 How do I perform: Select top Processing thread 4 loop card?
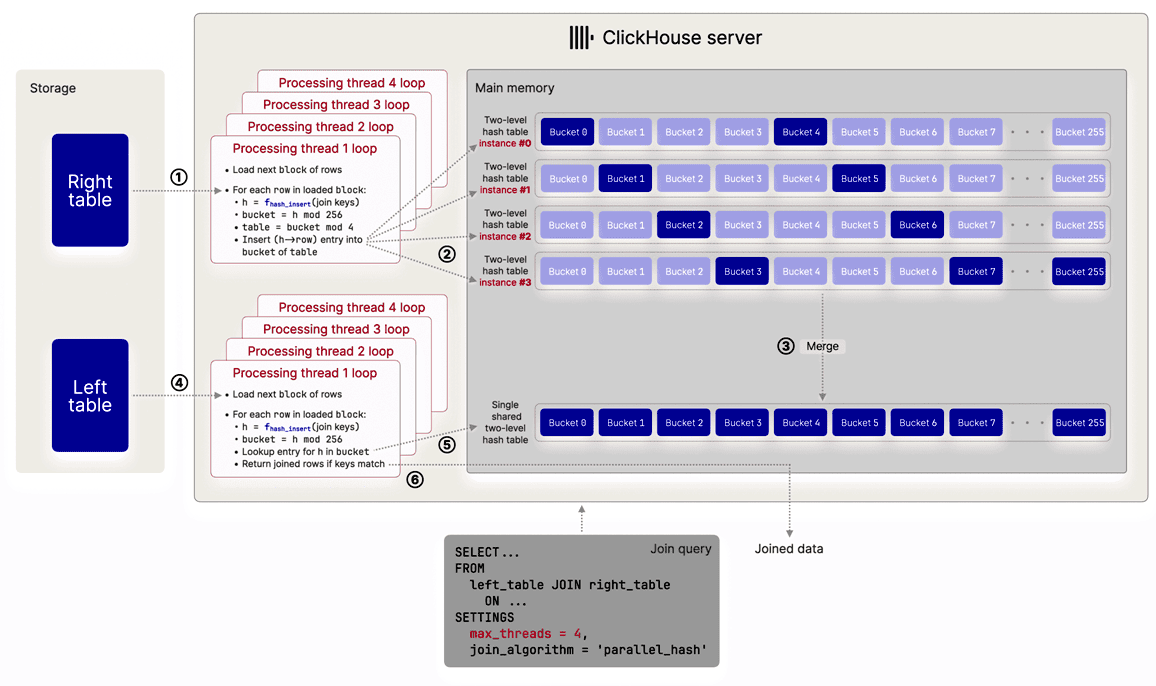(352, 83)
